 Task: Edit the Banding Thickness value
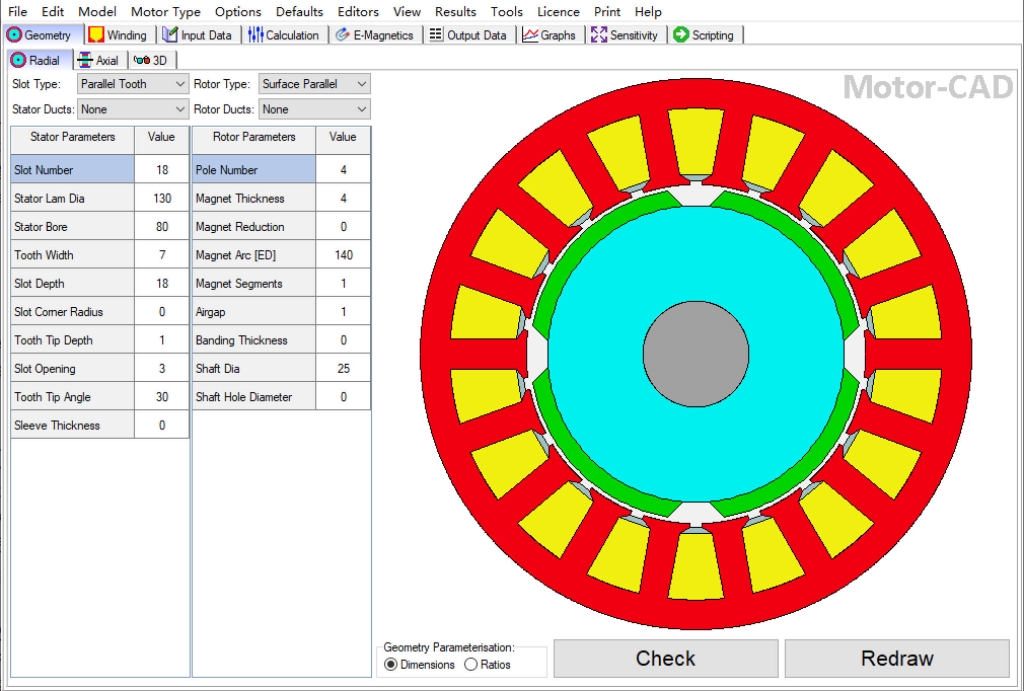point(344,340)
